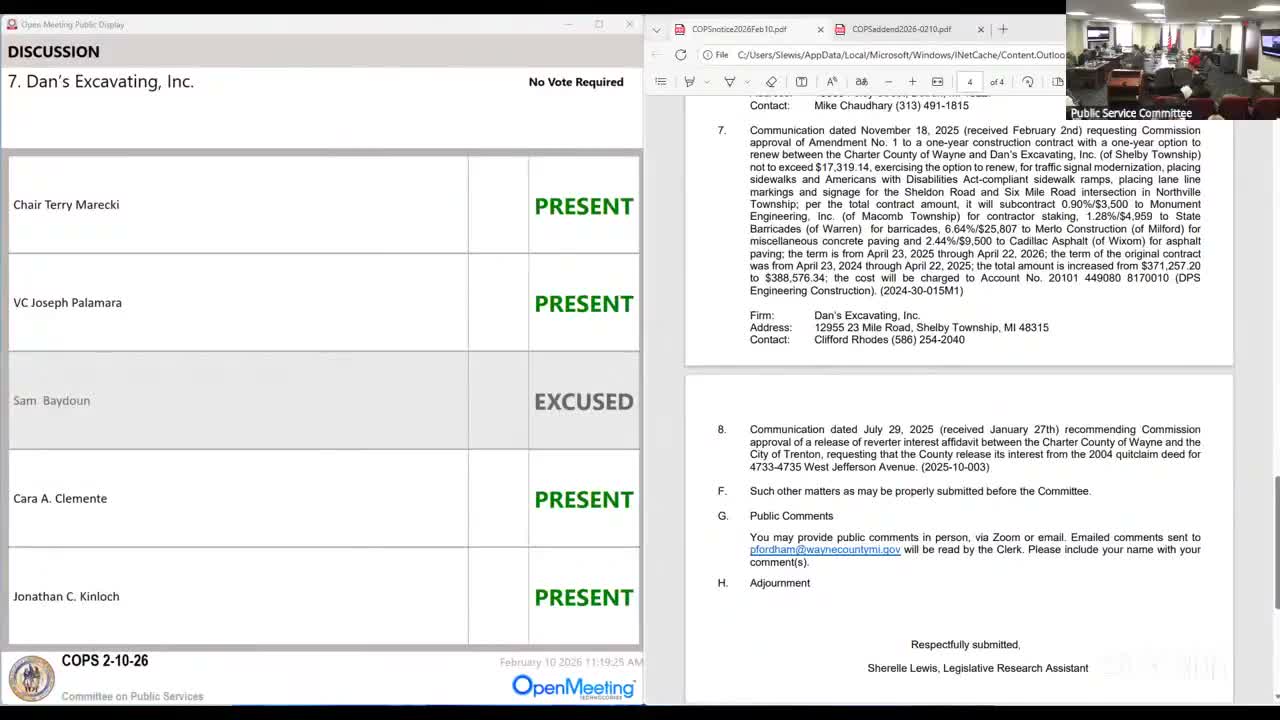Click the page view icon after rotate
1280x720 pixels.
(1057, 82)
